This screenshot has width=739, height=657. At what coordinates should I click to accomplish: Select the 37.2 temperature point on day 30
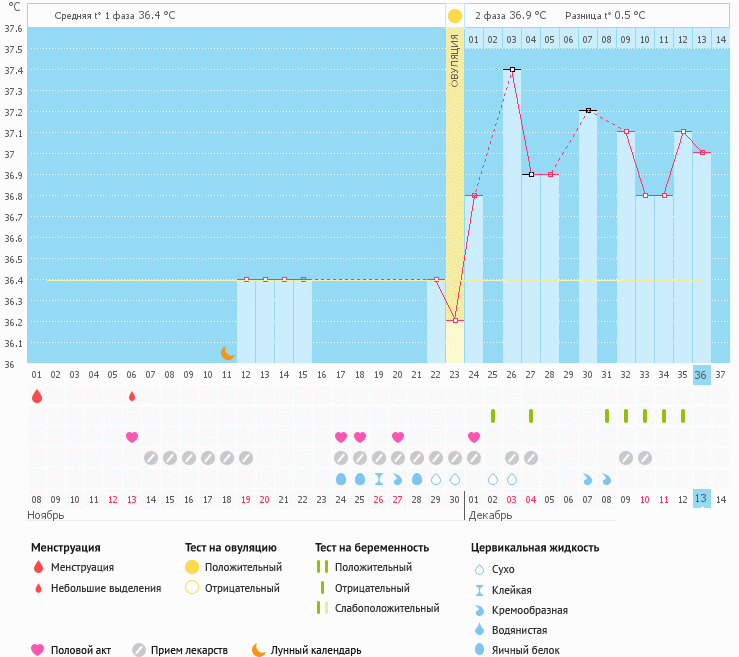588,110
